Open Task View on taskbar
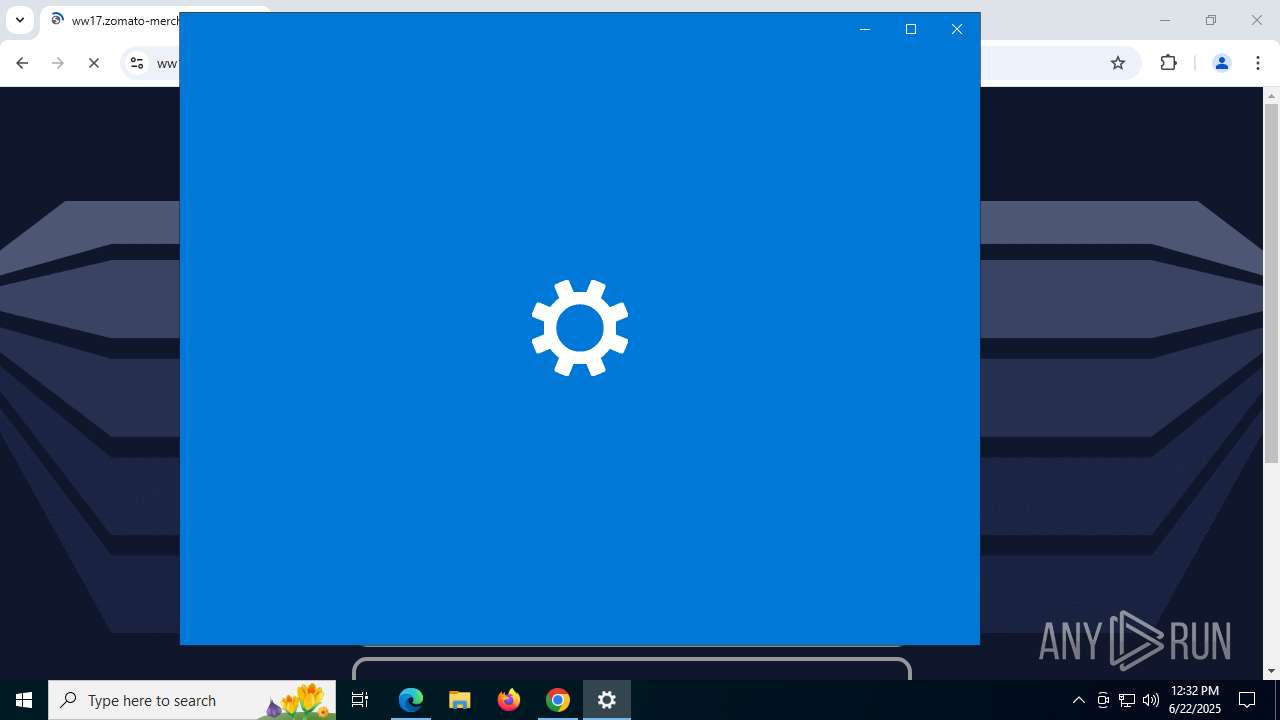This screenshot has height=720, width=1280. [x=360, y=700]
